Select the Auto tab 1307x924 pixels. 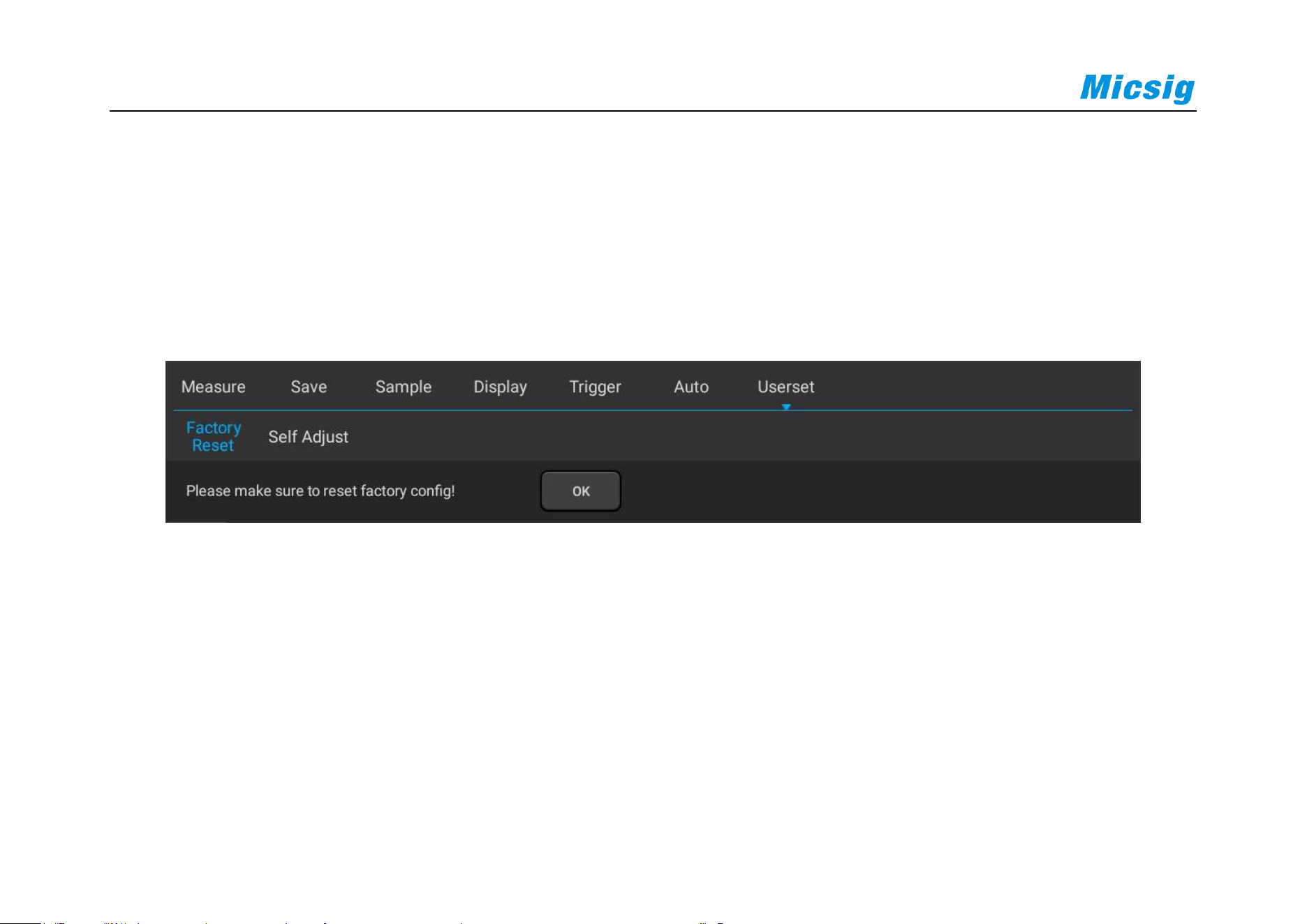click(691, 387)
